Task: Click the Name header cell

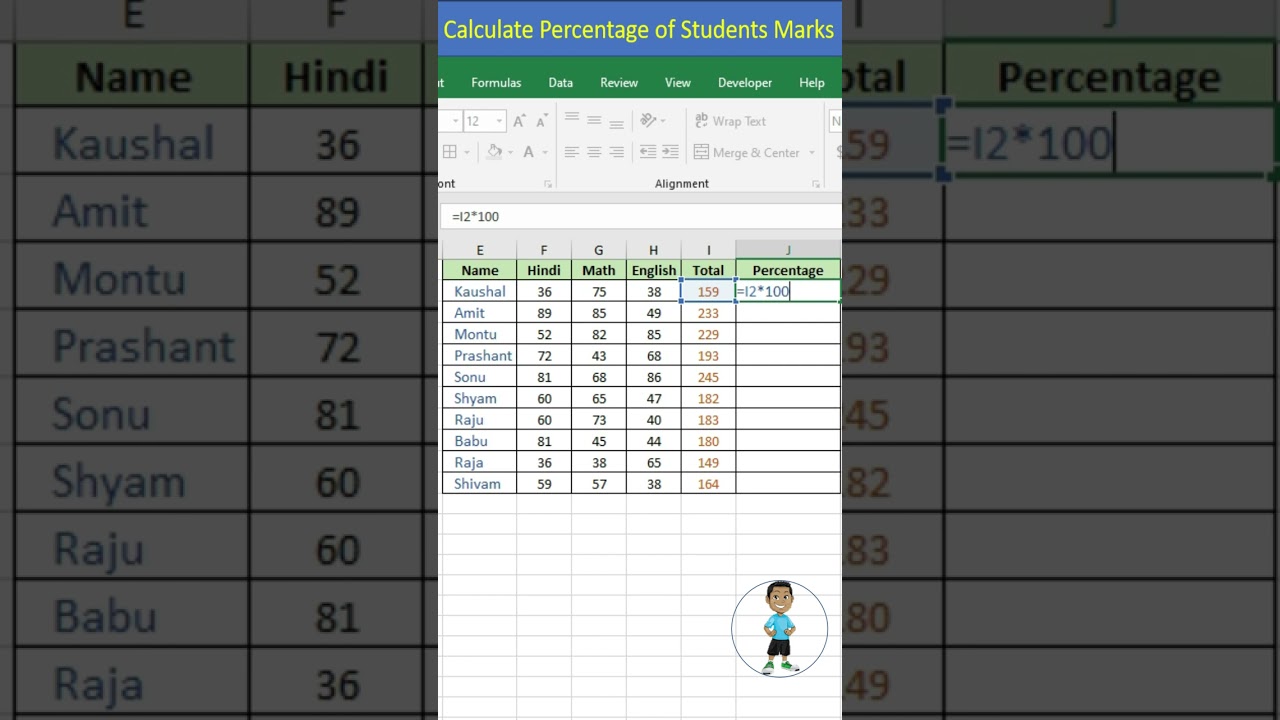Action: click(480, 270)
